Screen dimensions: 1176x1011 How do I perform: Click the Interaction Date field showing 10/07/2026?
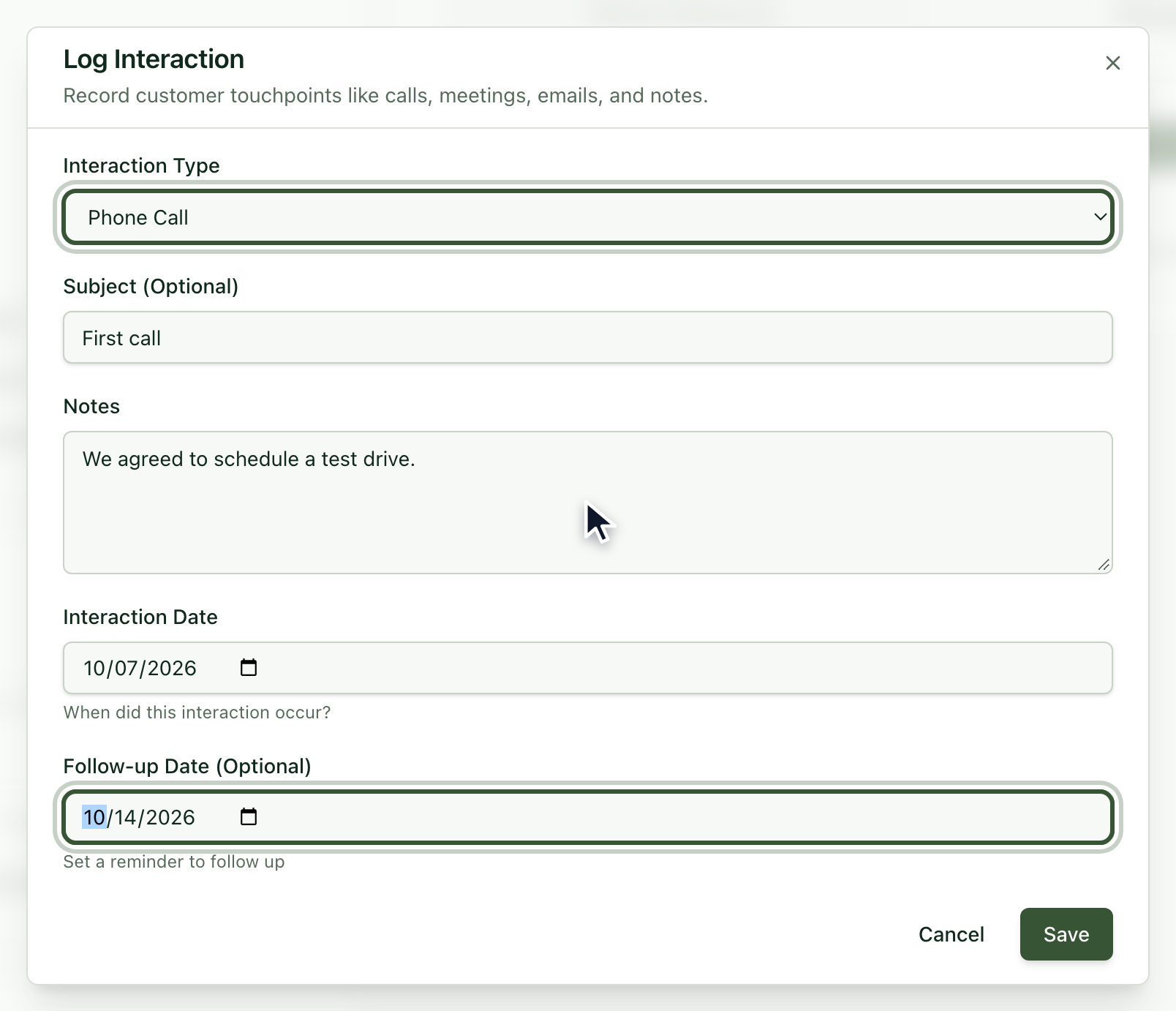(x=588, y=668)
